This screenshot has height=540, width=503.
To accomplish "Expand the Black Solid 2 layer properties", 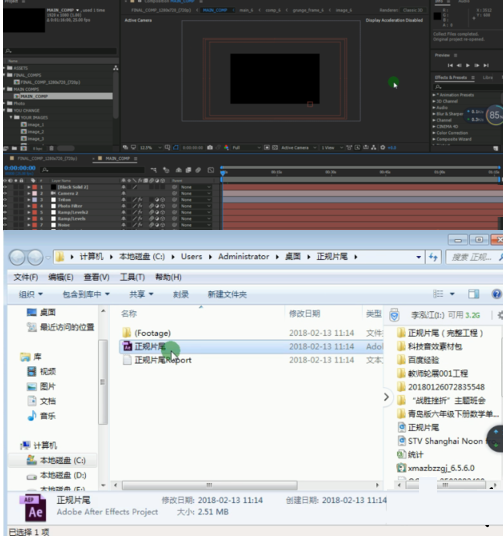I will tap(29, 187).
